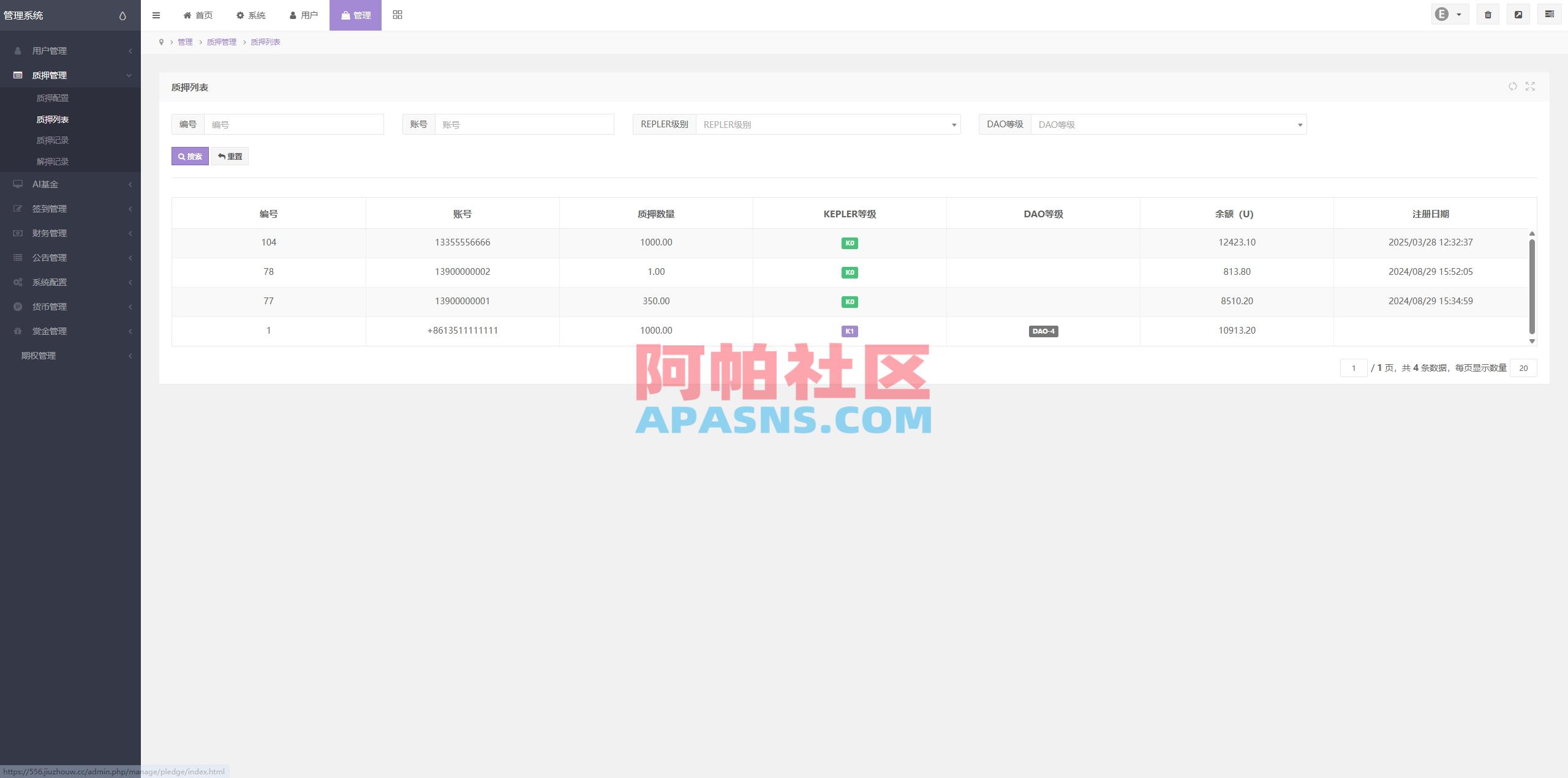Open the sidebar collapse hamburger icon

[x=156, y=15]
